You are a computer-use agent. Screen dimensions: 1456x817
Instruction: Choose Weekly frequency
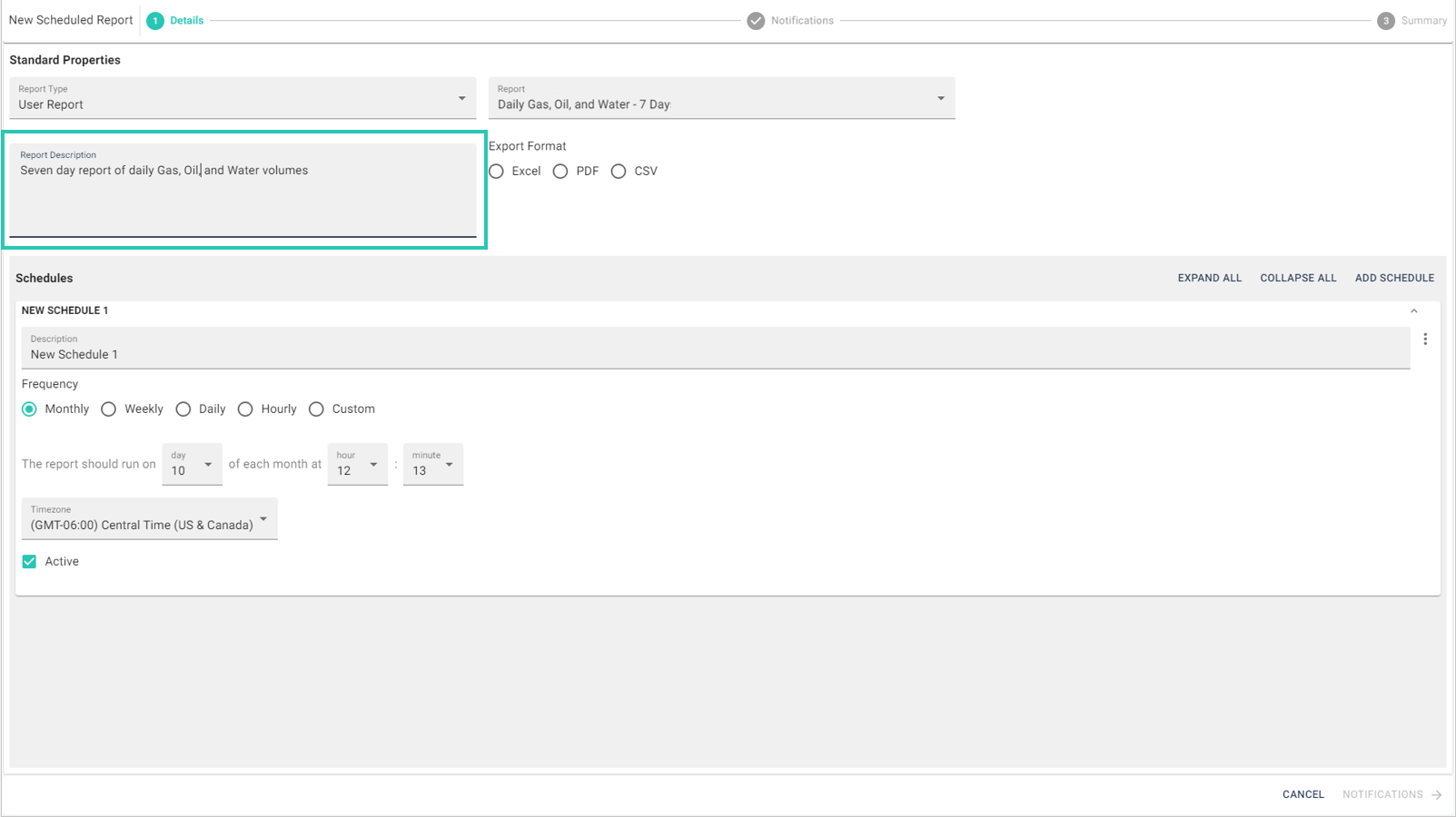click(109, 409)
